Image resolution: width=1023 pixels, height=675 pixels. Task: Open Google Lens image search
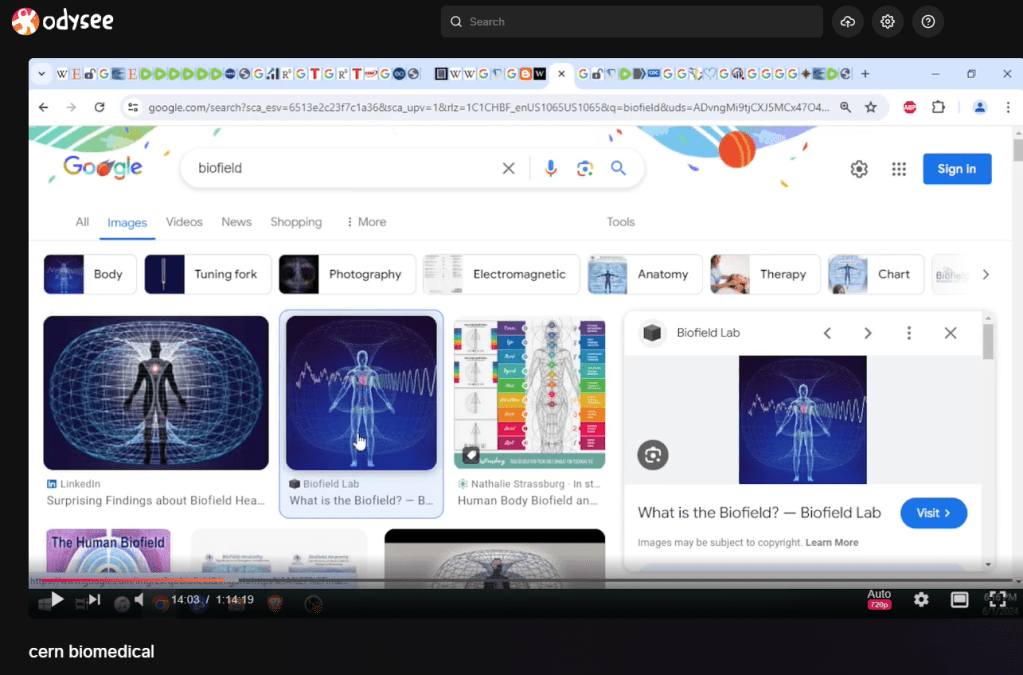pyautogui.click(x=585, y=169)
